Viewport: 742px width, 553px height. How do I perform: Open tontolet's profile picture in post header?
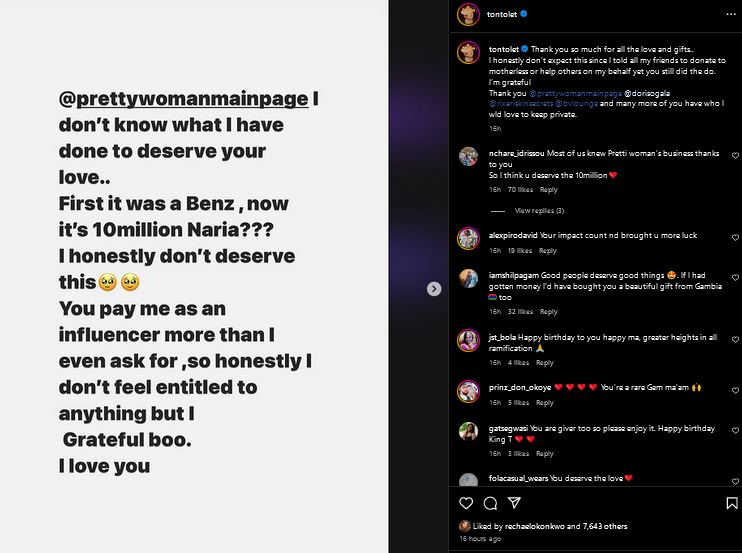coord(467,15)
